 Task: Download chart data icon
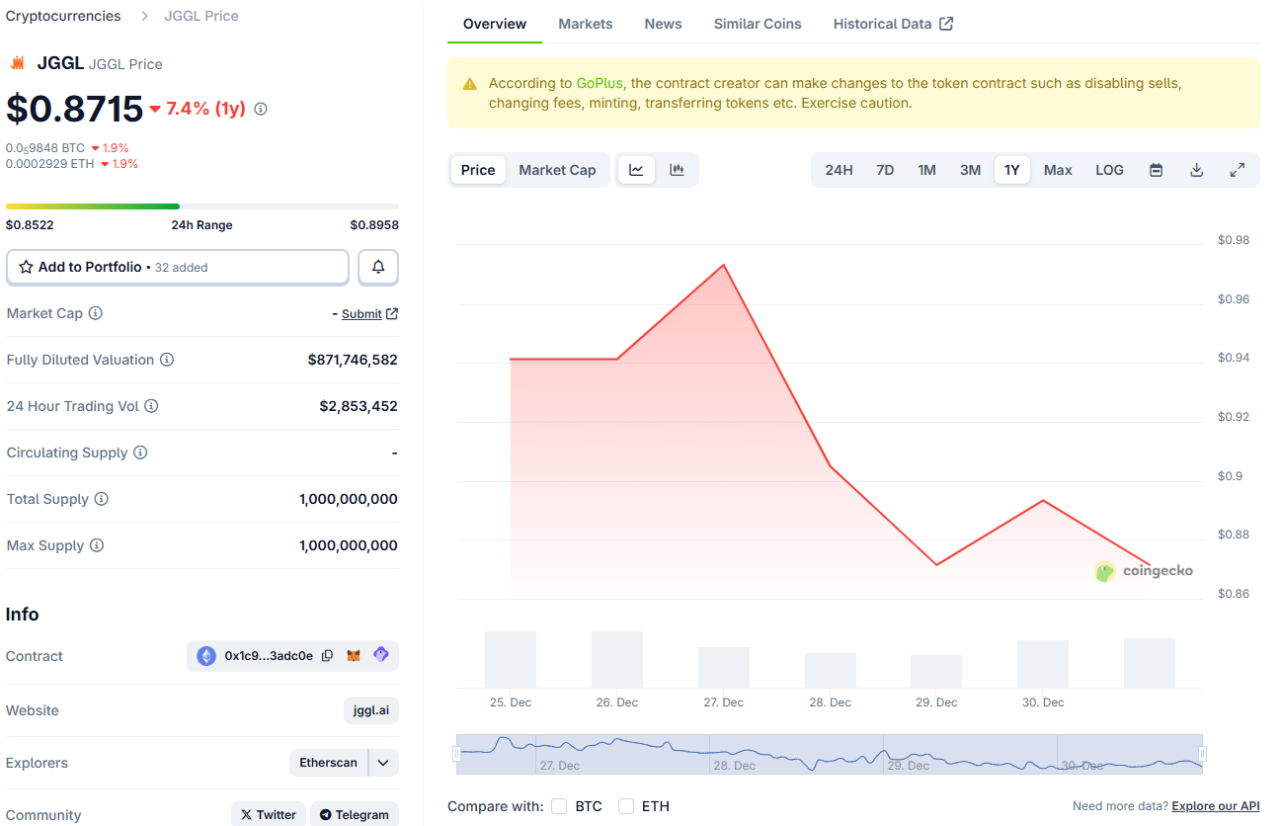pos(1196,170)
